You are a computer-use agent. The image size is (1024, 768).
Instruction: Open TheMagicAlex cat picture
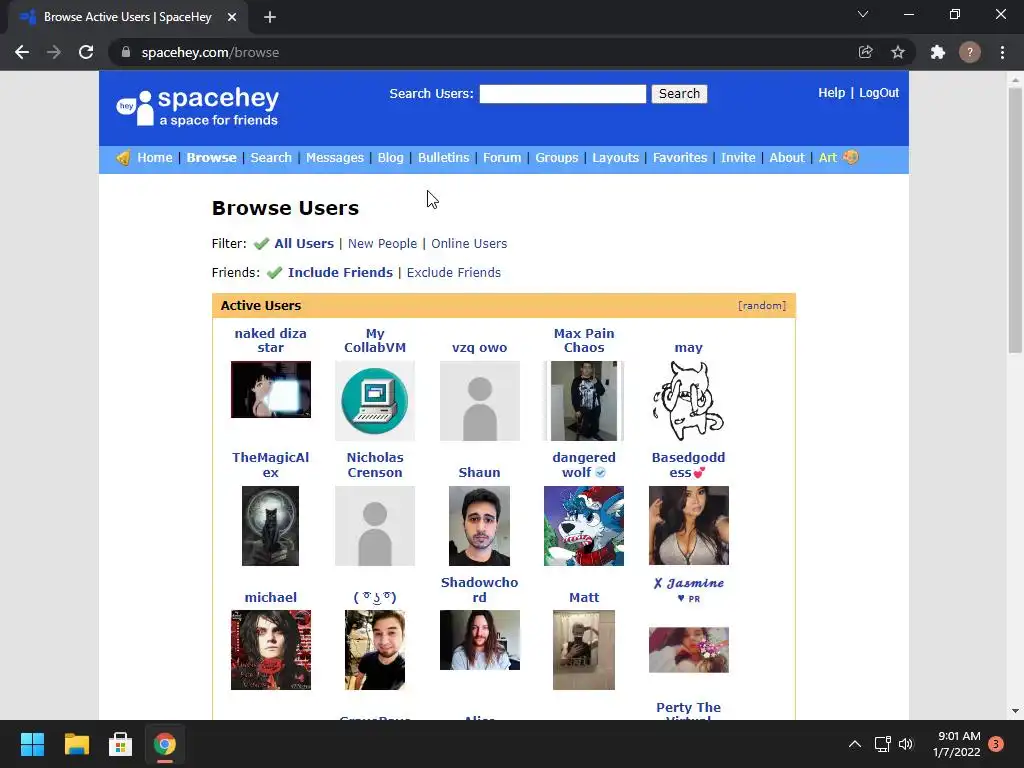pyautogui.click(x=270, y=526)
